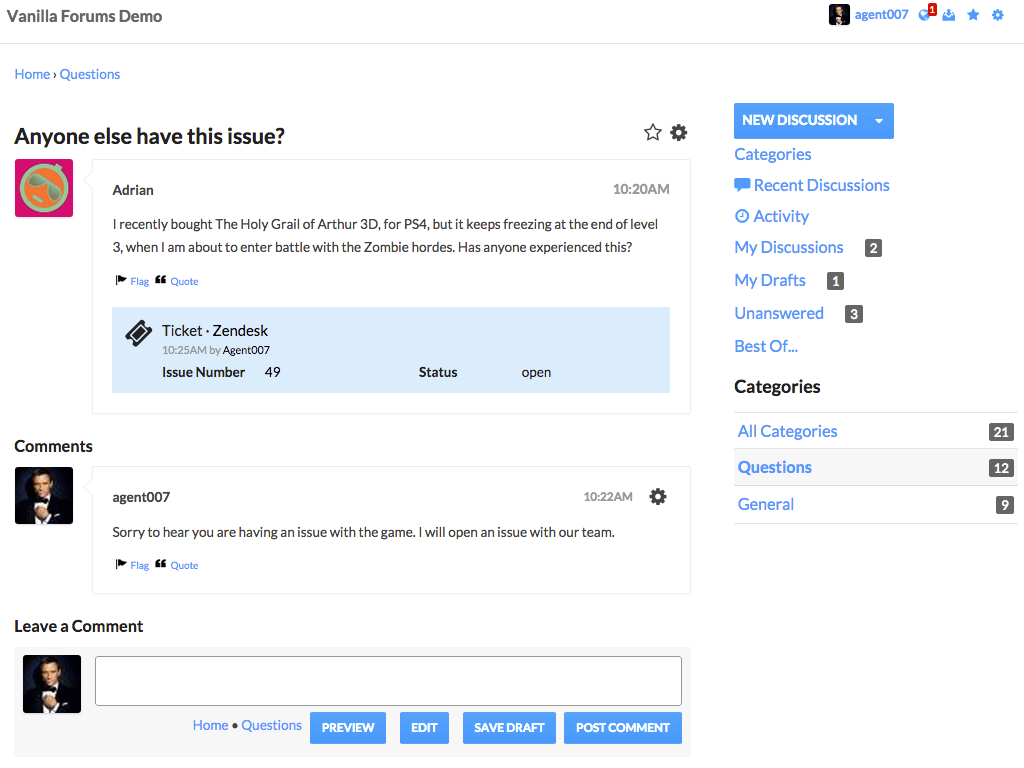Go to Recent Discussions
Image resolution: width=1024 pixels, height=768 pixels.
tap(820, 185)
